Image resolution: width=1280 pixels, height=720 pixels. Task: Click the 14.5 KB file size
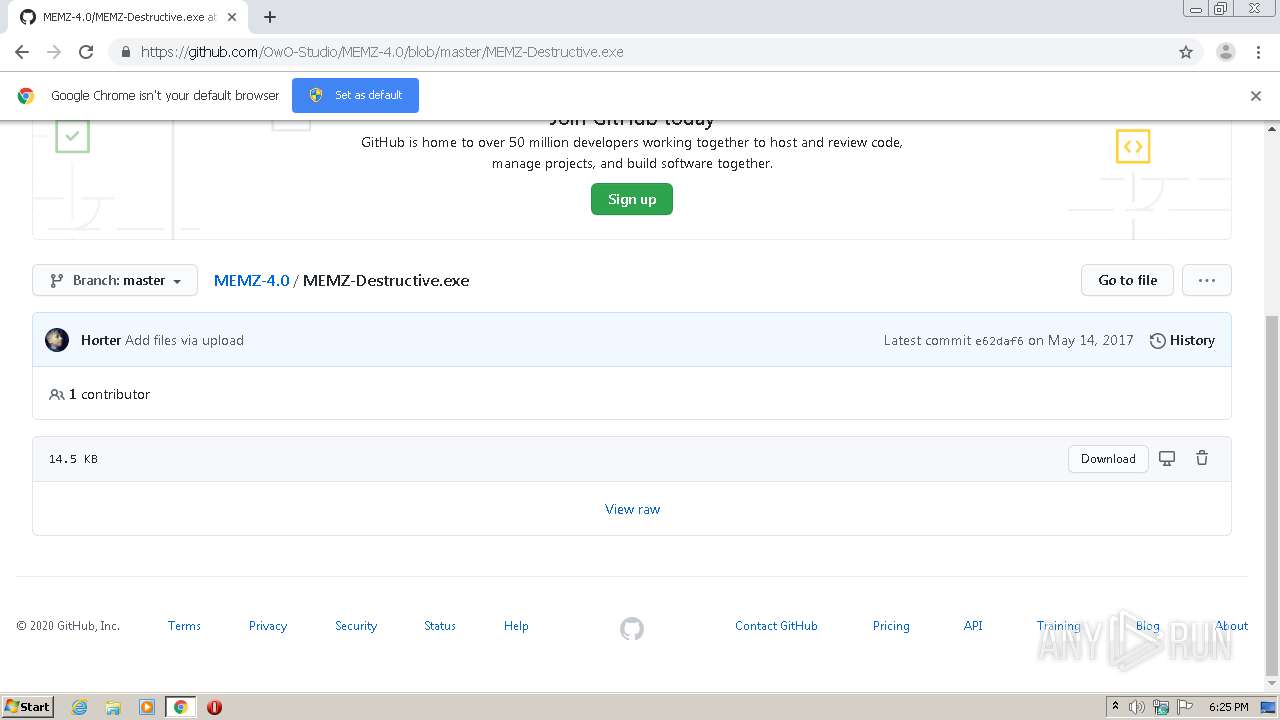point(73,459)
